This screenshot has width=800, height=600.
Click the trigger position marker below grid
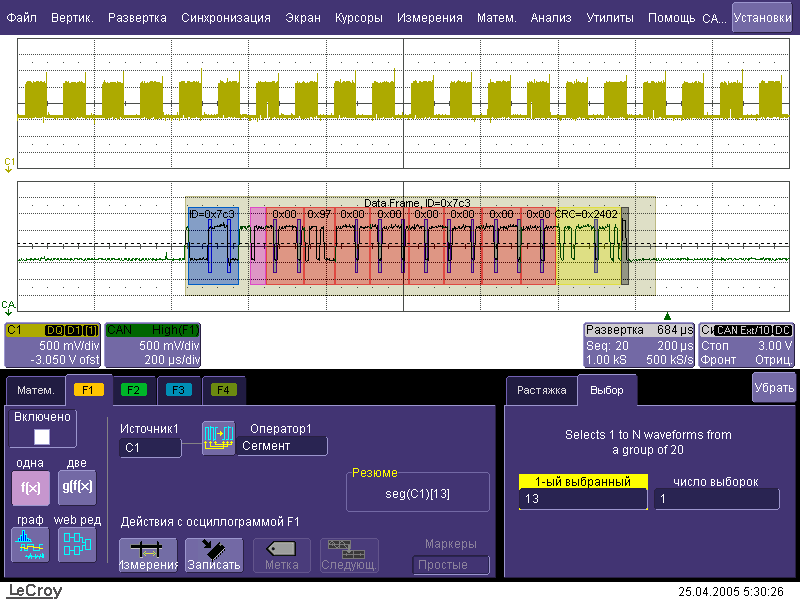pos(667,316)
